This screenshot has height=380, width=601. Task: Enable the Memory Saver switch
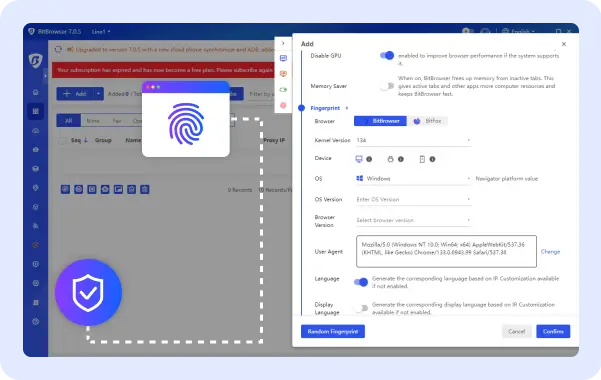(387, 86)
